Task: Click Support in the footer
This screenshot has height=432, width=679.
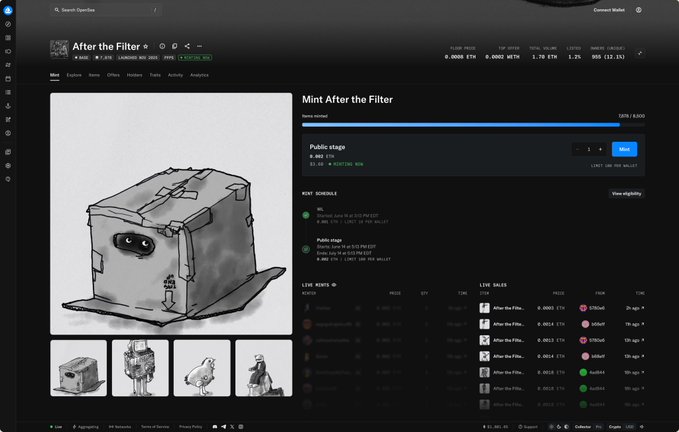Action: tap(528, 427)
